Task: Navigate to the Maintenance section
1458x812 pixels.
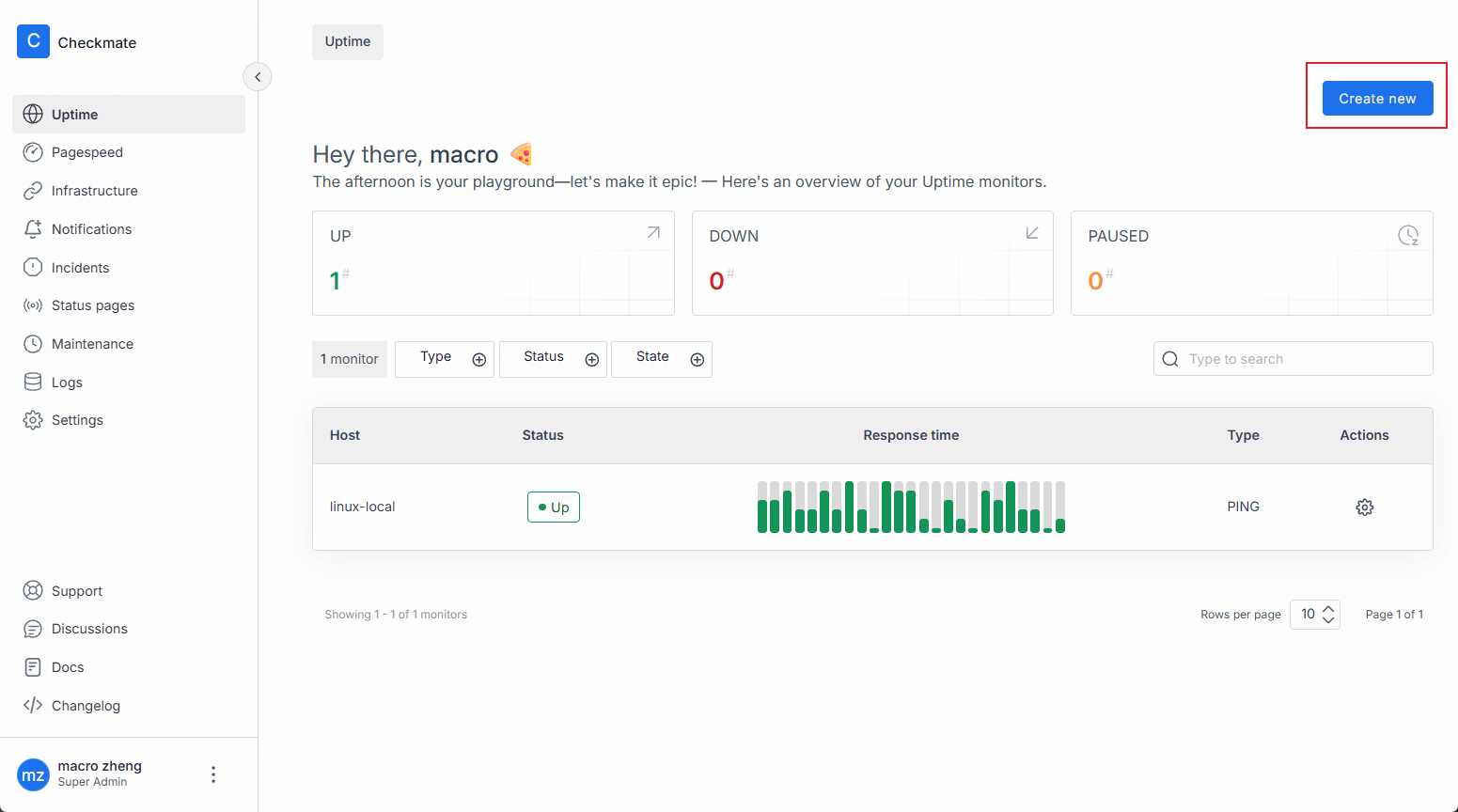Action: (x=92, y=344)
